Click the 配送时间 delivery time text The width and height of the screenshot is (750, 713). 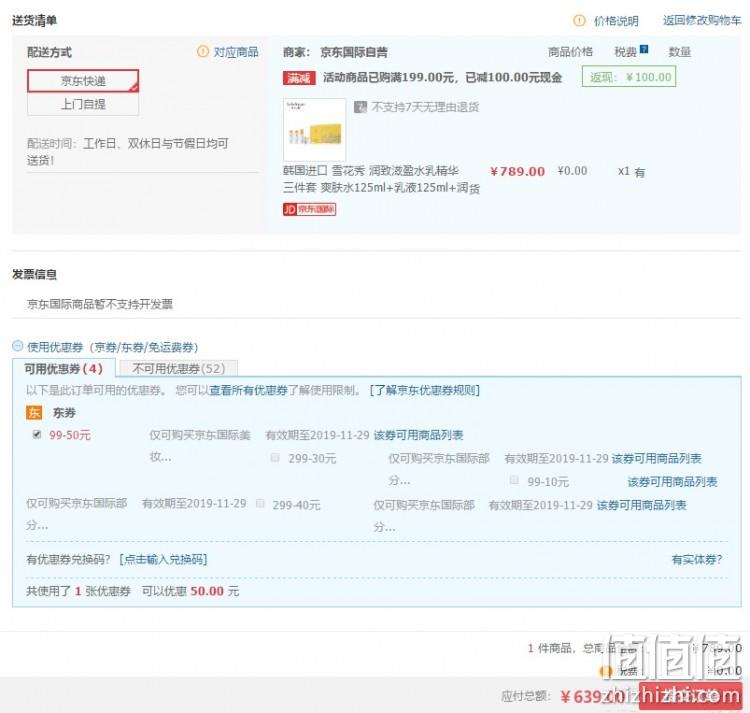click(128, 152)
